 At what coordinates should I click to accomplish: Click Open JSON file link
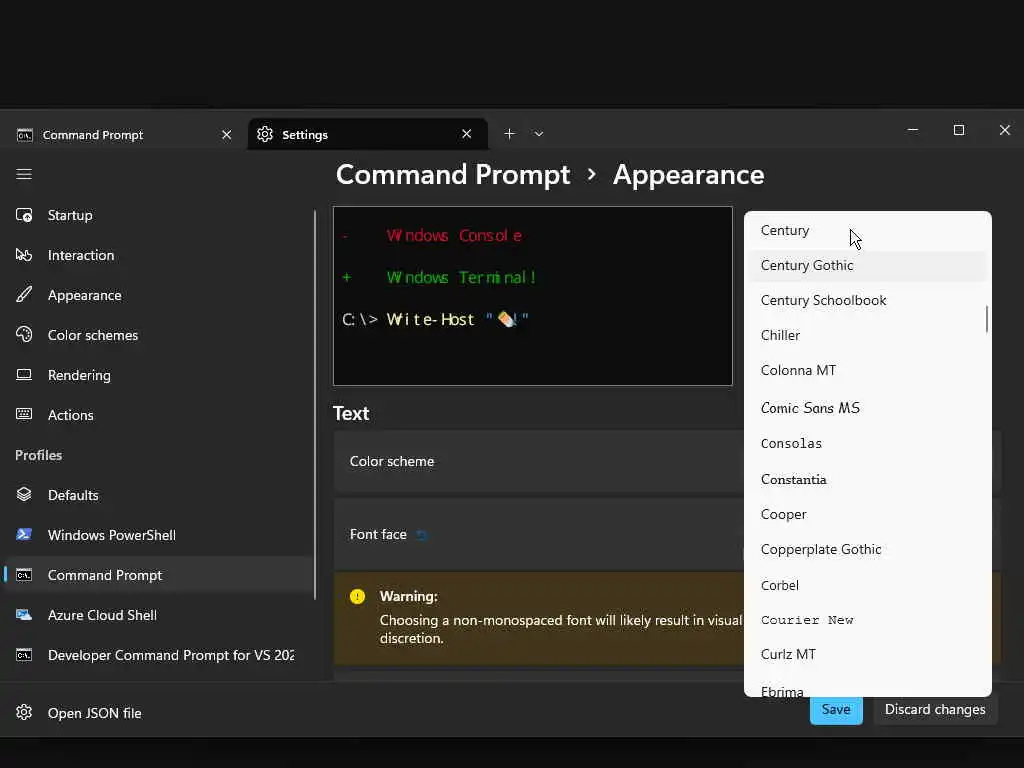94,712
